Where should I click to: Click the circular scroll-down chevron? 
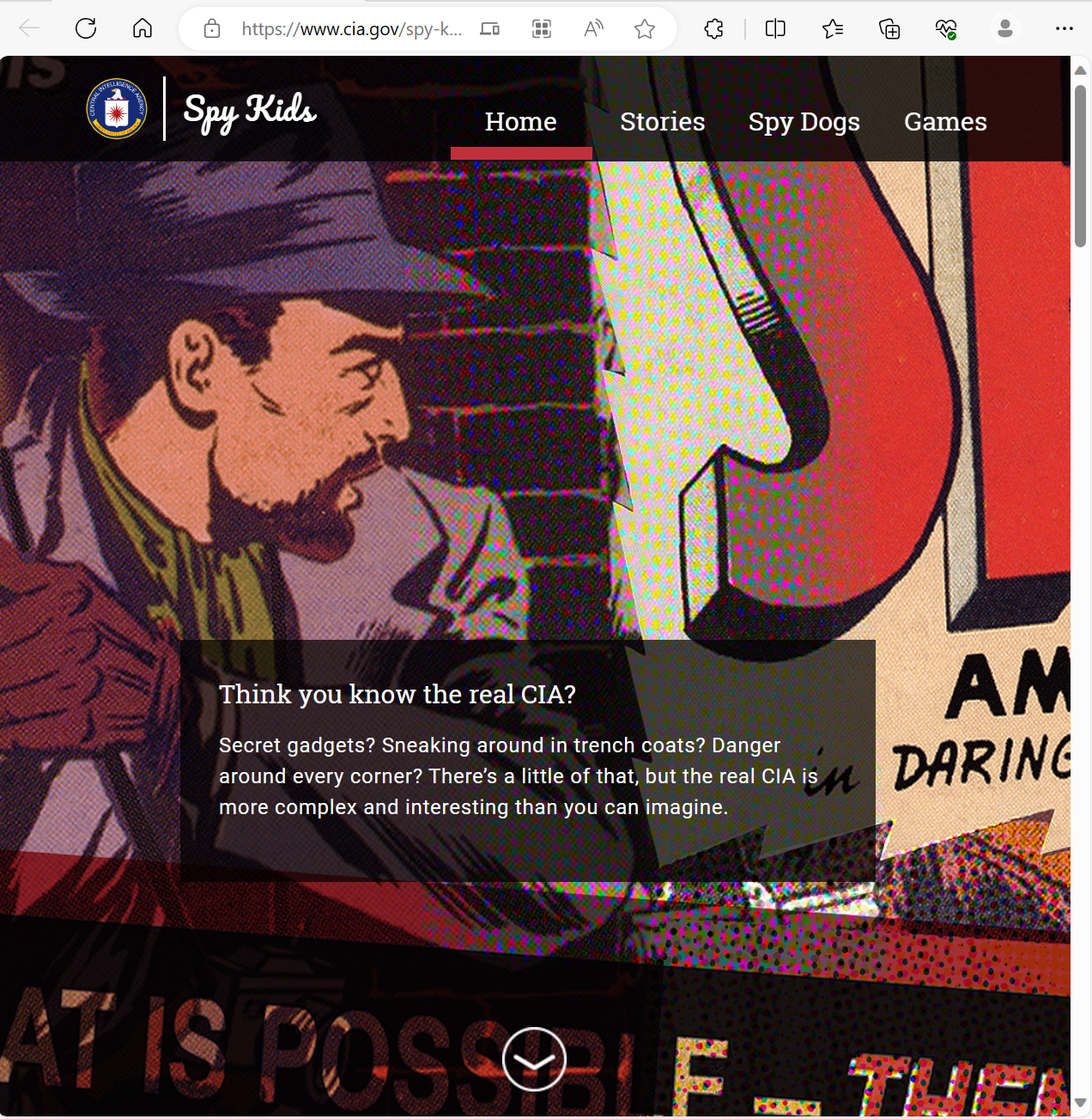pos(534,1059)
